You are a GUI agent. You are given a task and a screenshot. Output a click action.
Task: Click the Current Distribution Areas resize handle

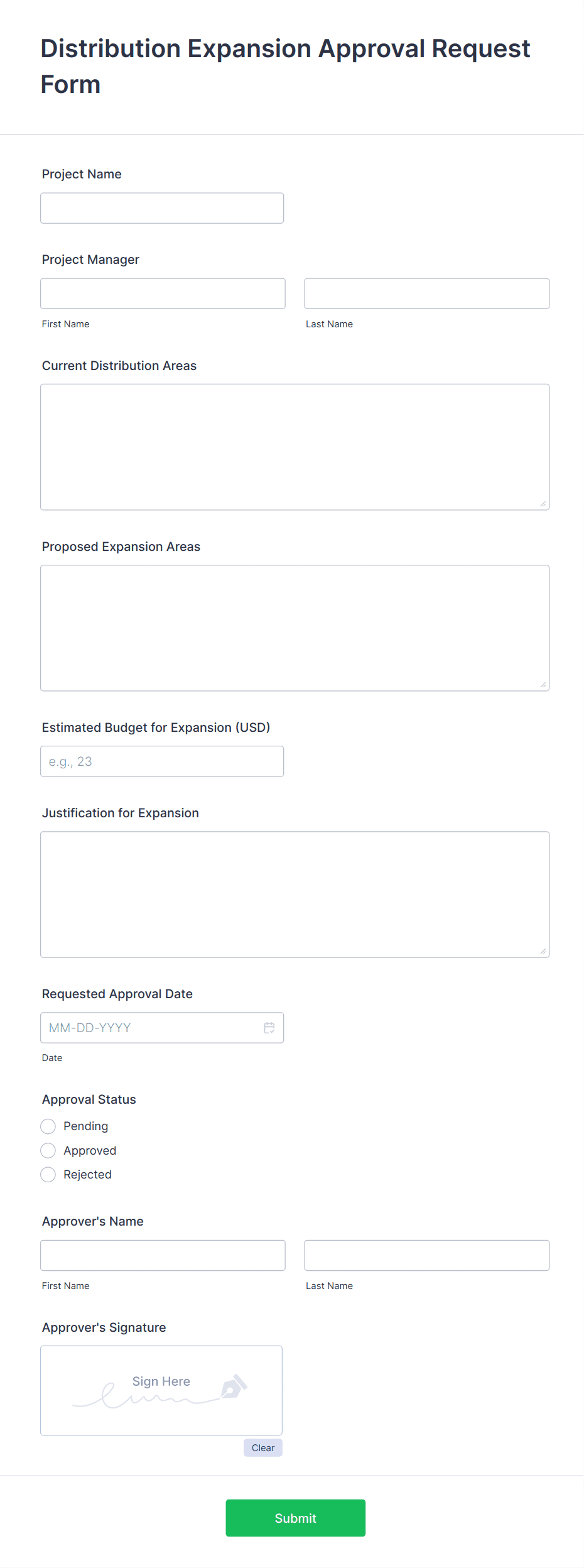click(x=543, y=502)
